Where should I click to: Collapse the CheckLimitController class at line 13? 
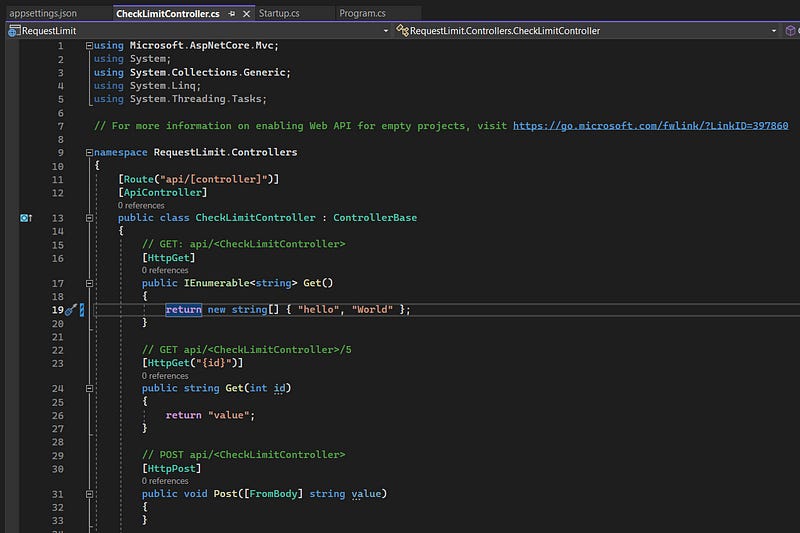(x=90, y=218)
